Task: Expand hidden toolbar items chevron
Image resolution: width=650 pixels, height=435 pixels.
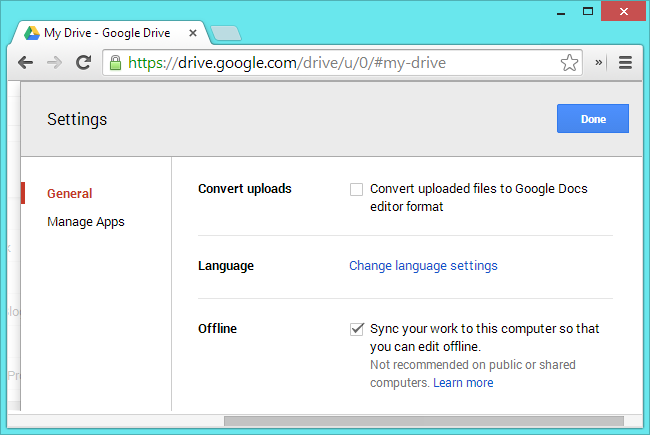Action: click(x=599, y=62)
